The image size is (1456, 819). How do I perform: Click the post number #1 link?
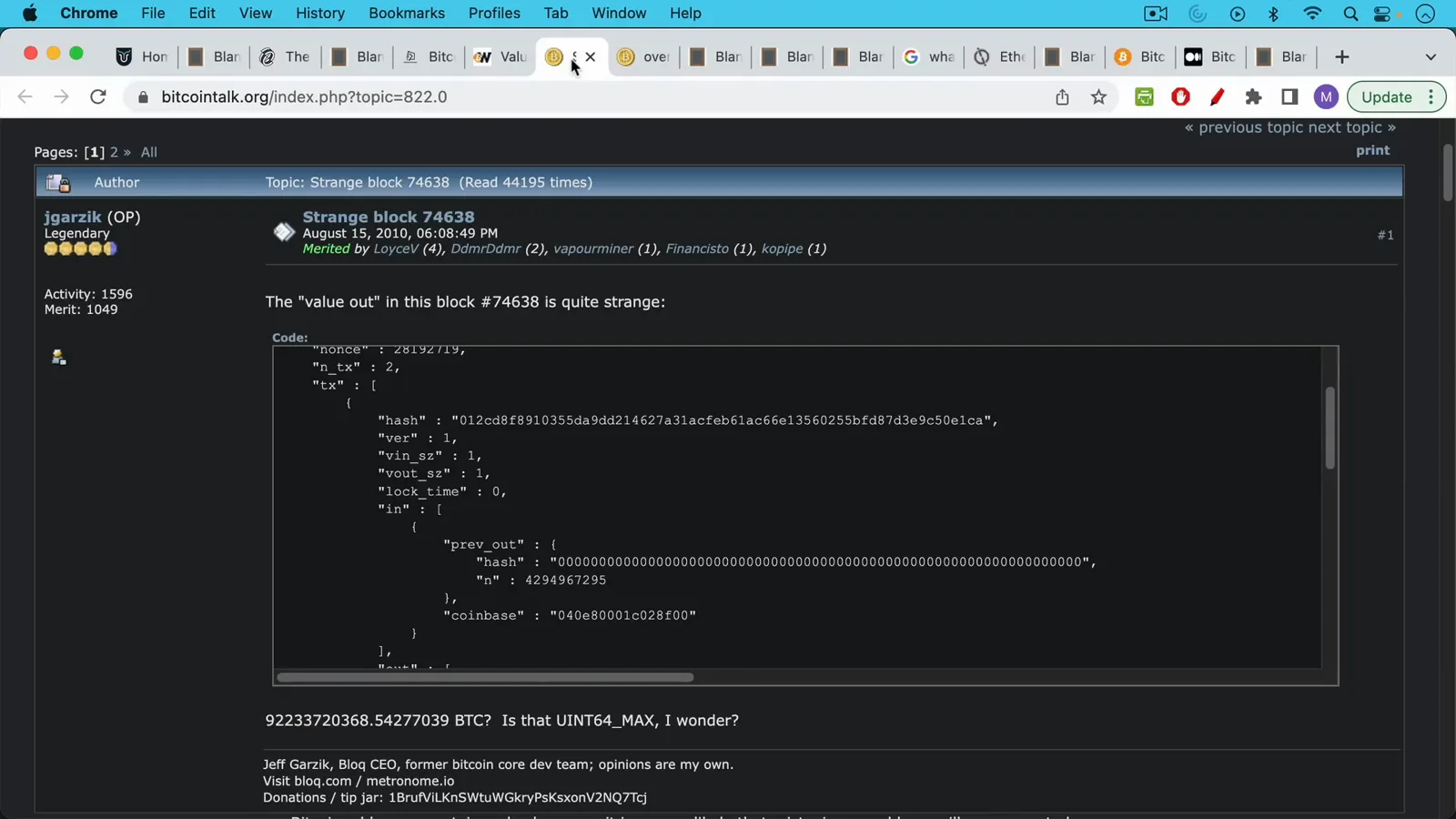[x=1385, y=235]
